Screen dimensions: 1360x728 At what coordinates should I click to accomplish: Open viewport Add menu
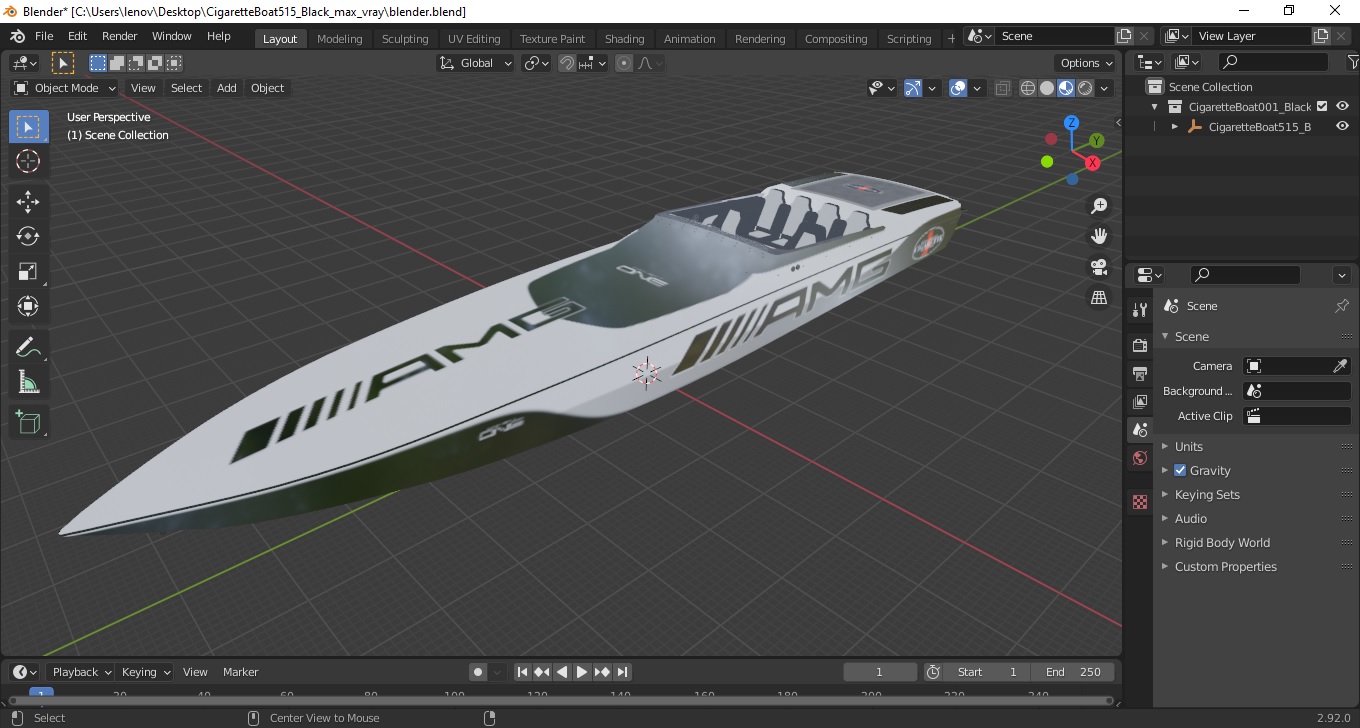click(227, 88)
